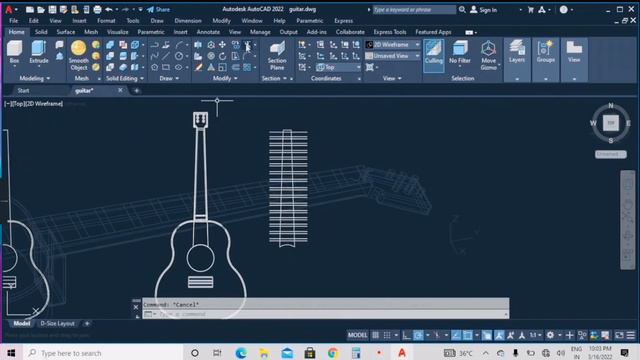Viewport: 640px width, 360px height.
Task: Click the Share button
Action: coord(158,9)
